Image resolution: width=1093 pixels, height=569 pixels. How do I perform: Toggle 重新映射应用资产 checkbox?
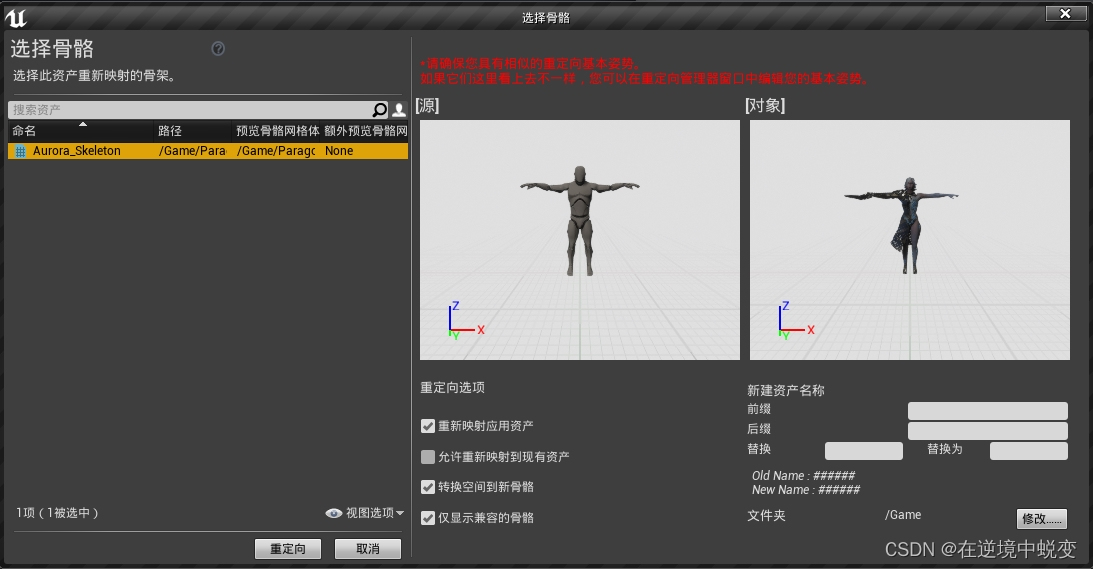tap(428, 426)
